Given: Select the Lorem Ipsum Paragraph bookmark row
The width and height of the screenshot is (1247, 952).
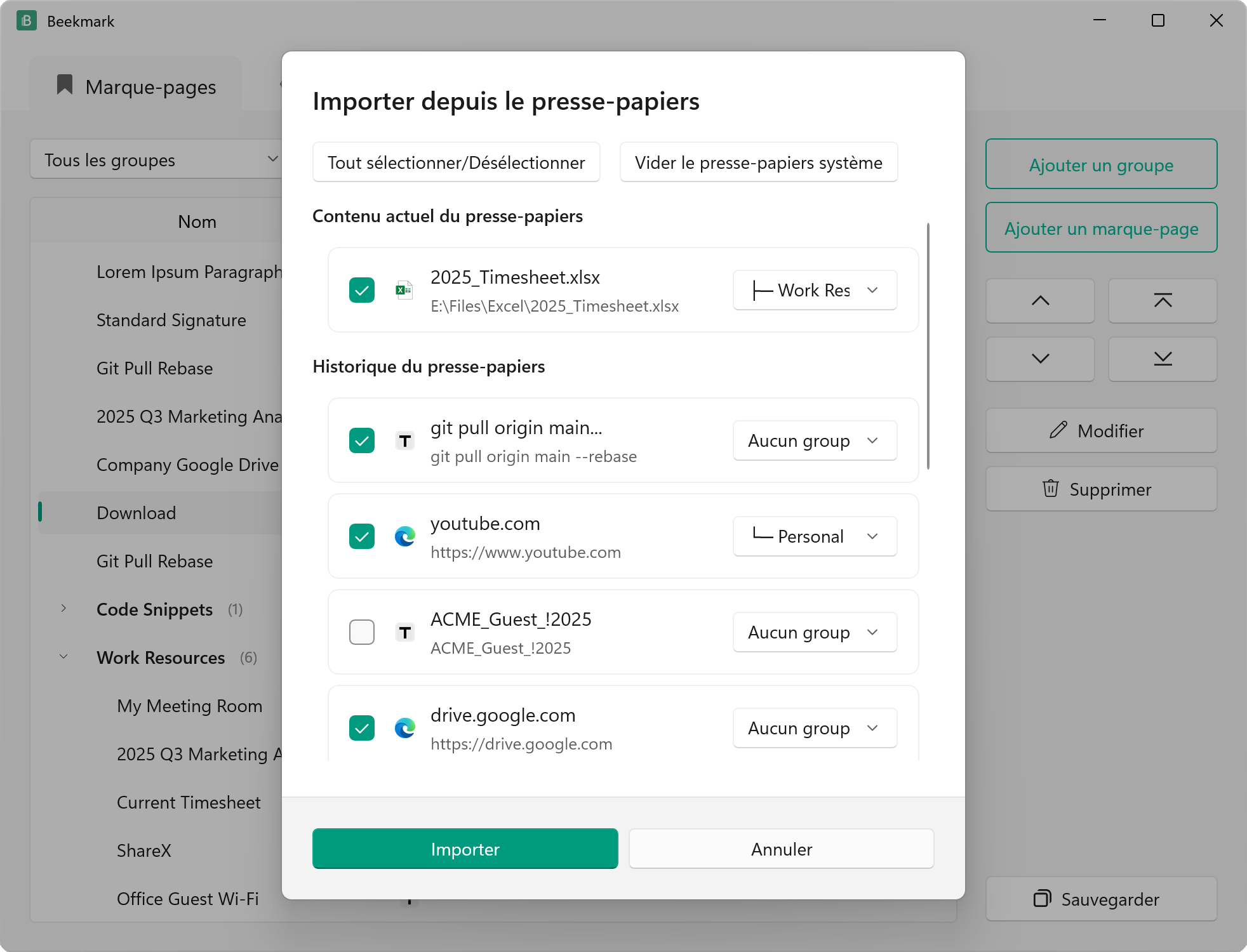Looking at the screenshot, I should (160, 272).
